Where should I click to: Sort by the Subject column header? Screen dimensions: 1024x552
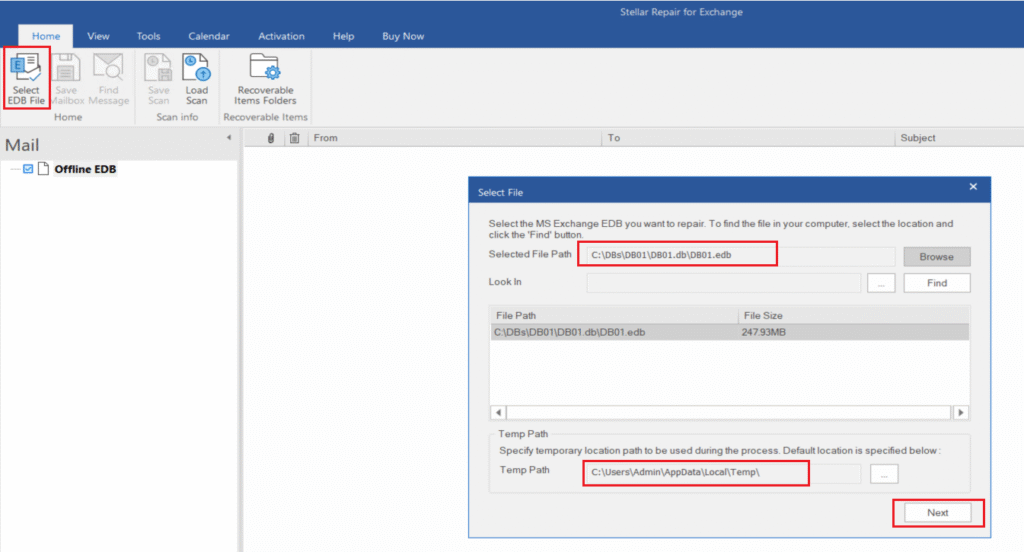click(959, 138)
